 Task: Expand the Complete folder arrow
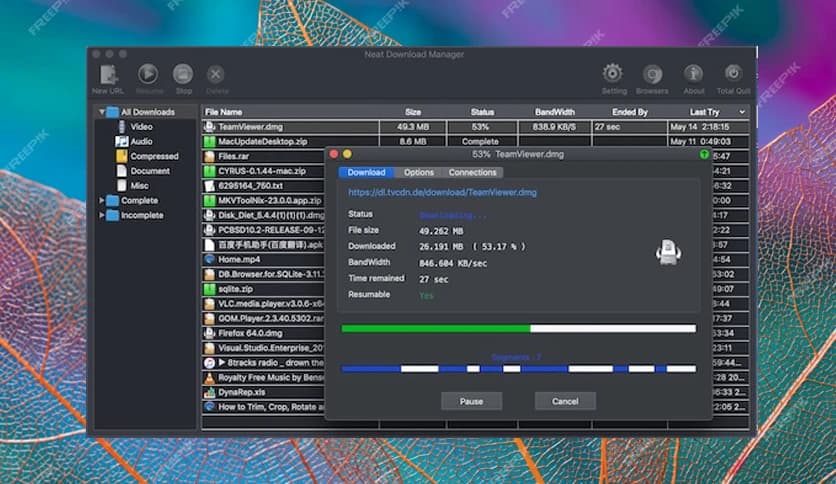(101, 200)
